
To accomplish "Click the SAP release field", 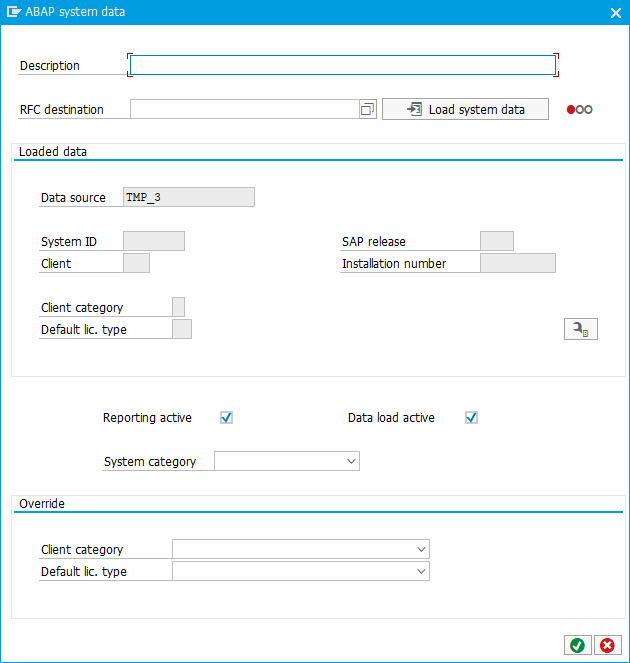I will pyautogui.click(x=497, y=241).
